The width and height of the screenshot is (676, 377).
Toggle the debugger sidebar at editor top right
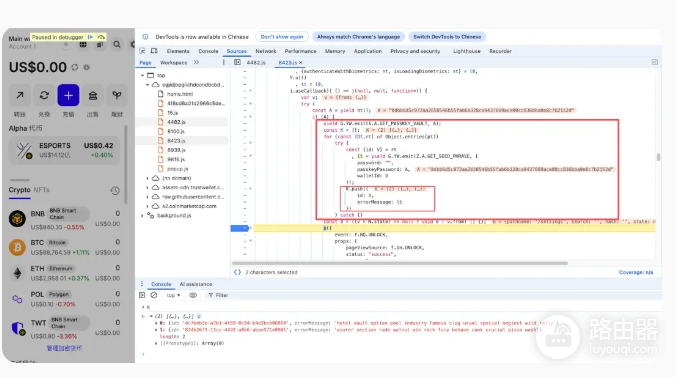tap(655, 62)
